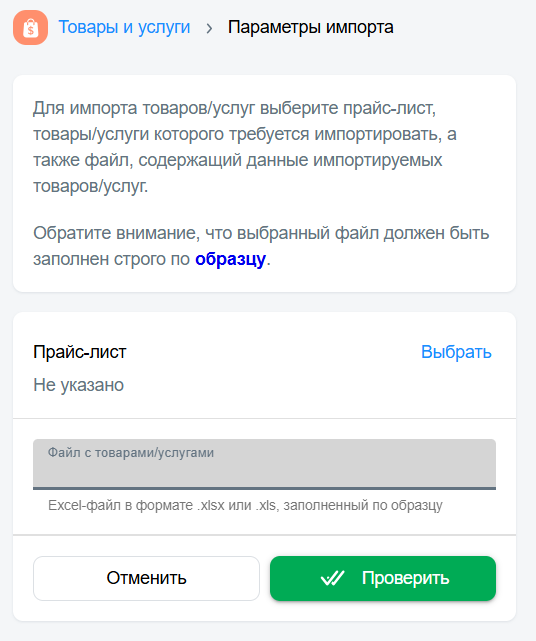The height and width of the screenshot is (641, 536).
Task: Open the образцу sample file link
Action: point(230,259)
